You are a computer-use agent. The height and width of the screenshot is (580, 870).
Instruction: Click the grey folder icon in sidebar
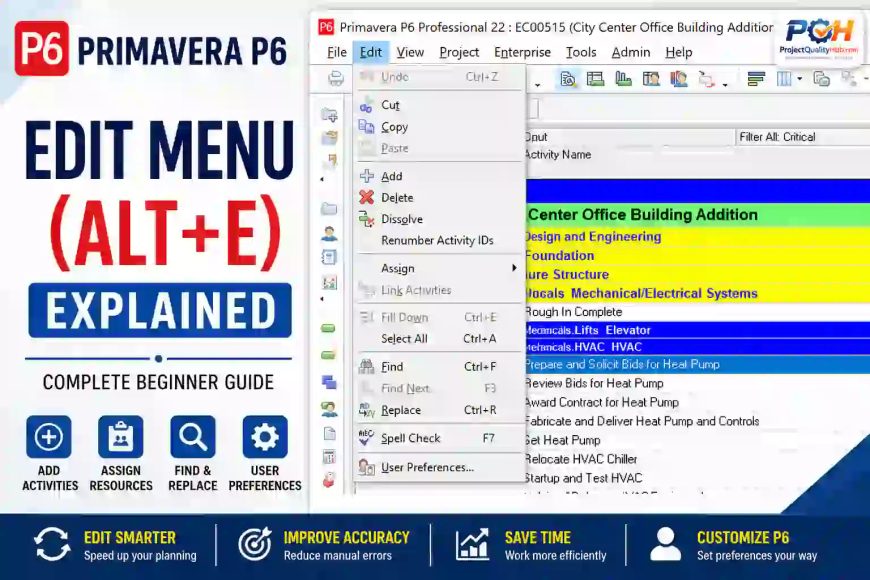tap(329, 209)
